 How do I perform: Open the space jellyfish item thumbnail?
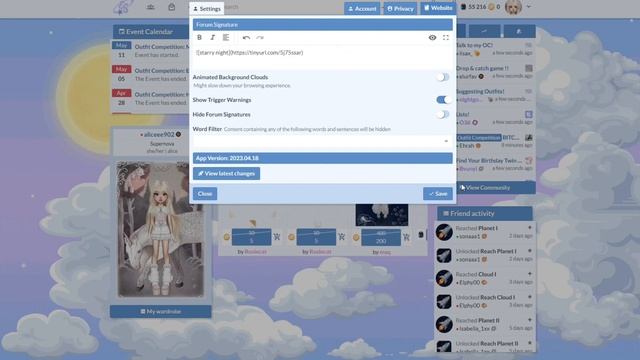coord(382,215)
